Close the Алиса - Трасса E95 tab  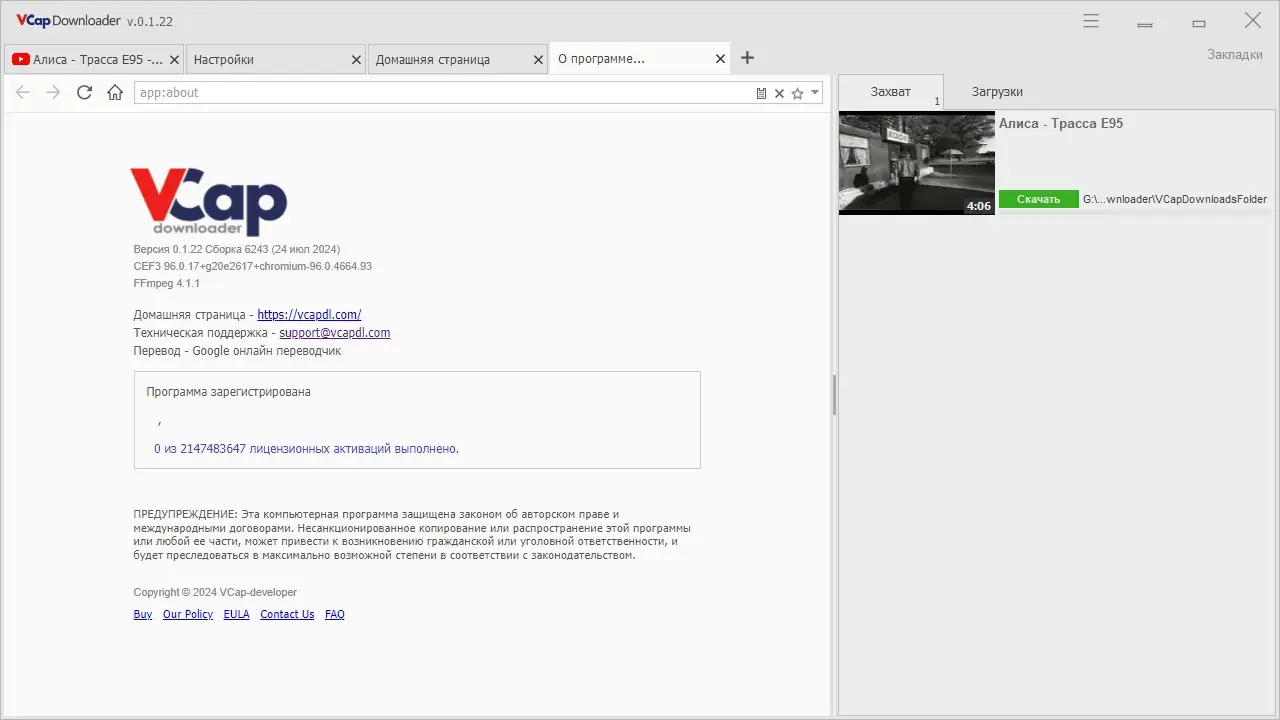coord(175,59)
